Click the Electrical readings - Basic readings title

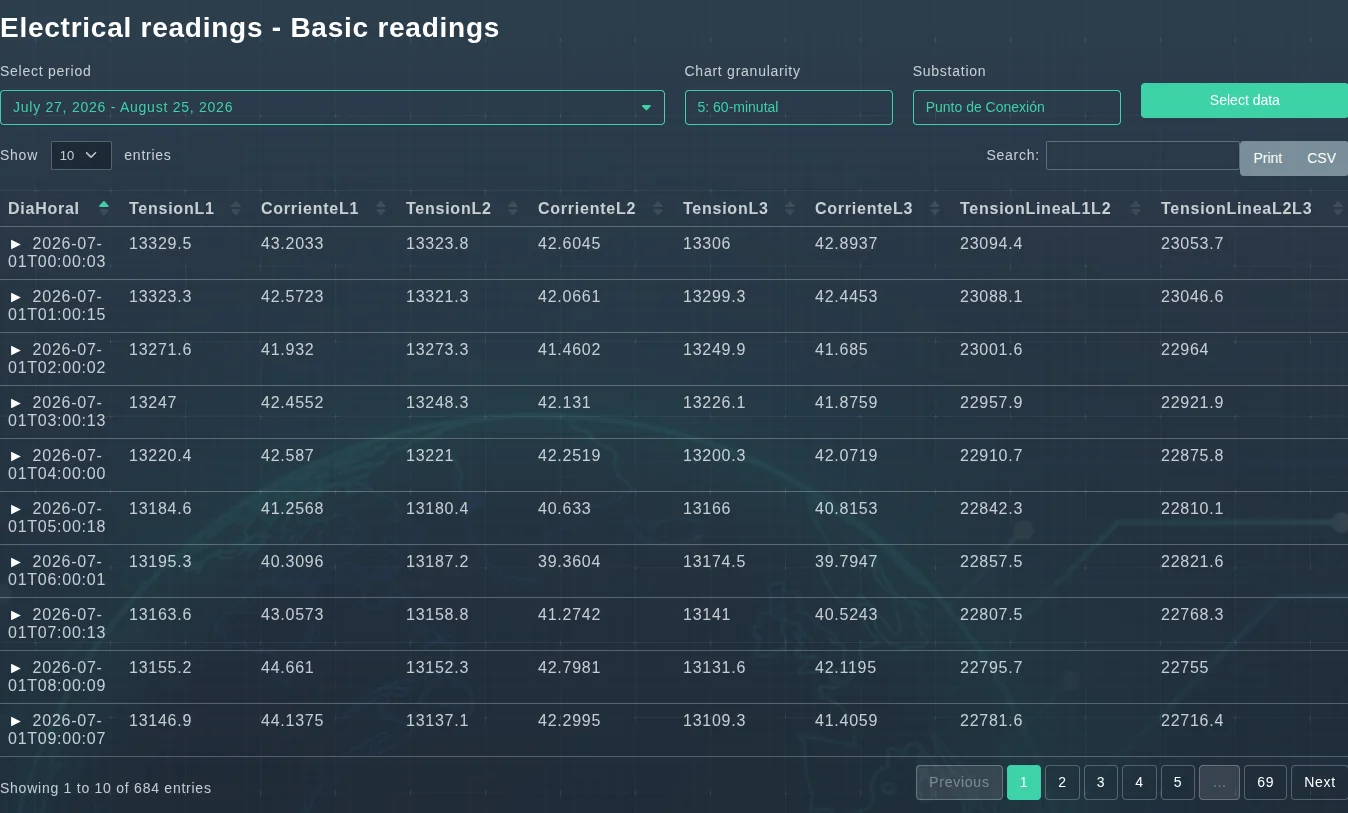tap(250, 28)
